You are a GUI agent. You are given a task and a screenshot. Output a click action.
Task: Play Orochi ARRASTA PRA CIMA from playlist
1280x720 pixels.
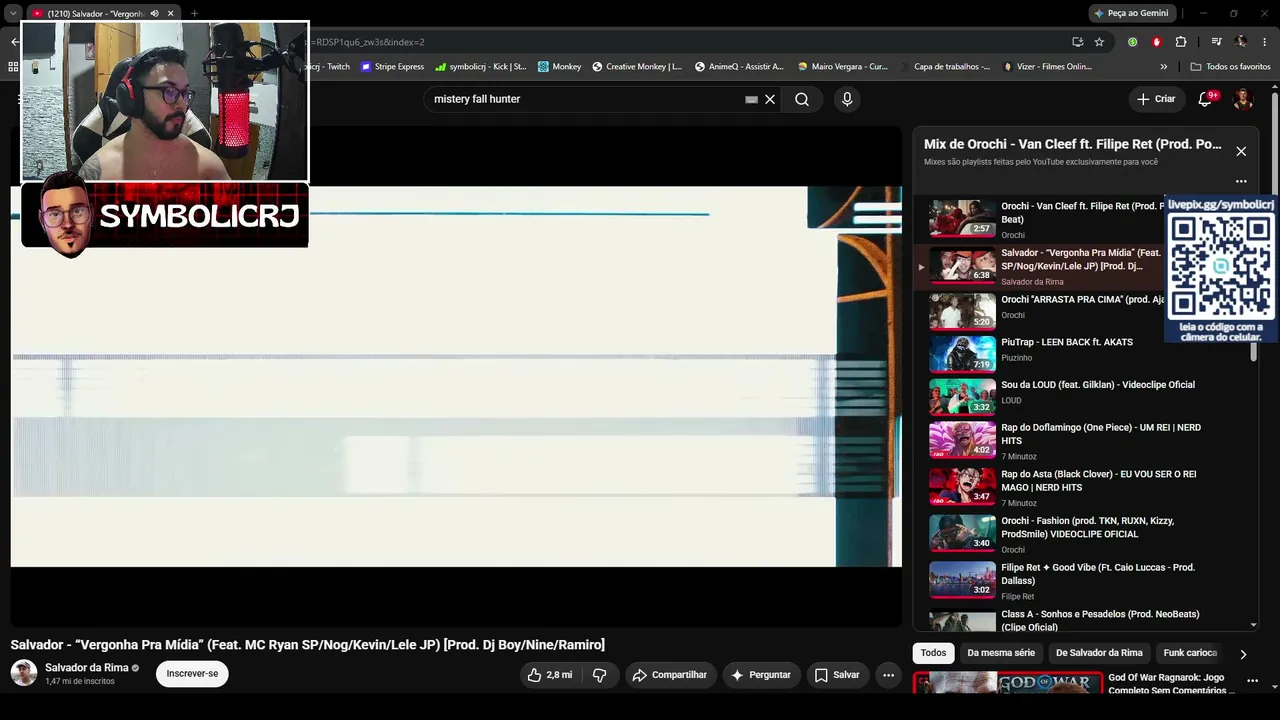962,312
